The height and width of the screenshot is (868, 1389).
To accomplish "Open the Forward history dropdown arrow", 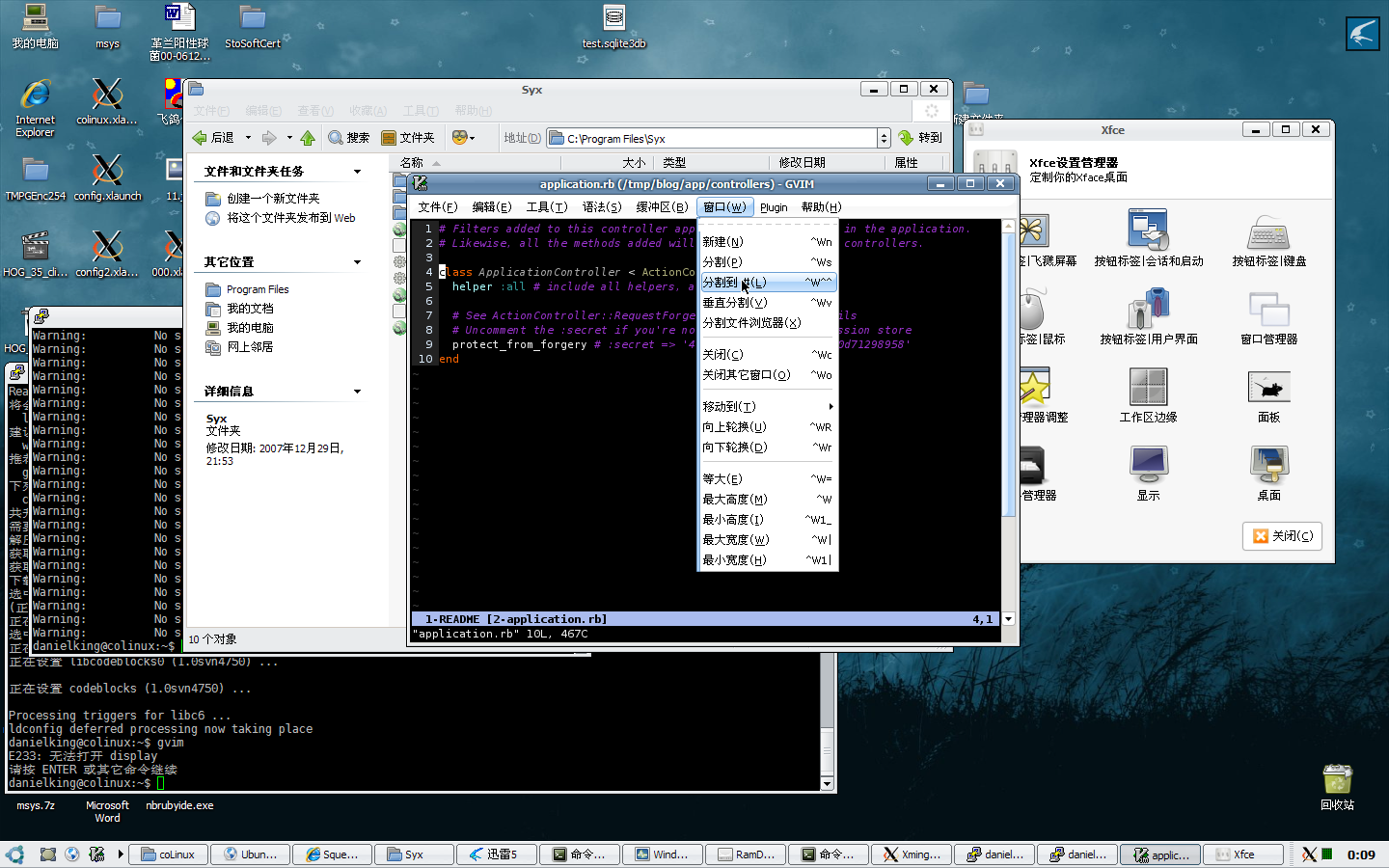I will tap(289, 138).
